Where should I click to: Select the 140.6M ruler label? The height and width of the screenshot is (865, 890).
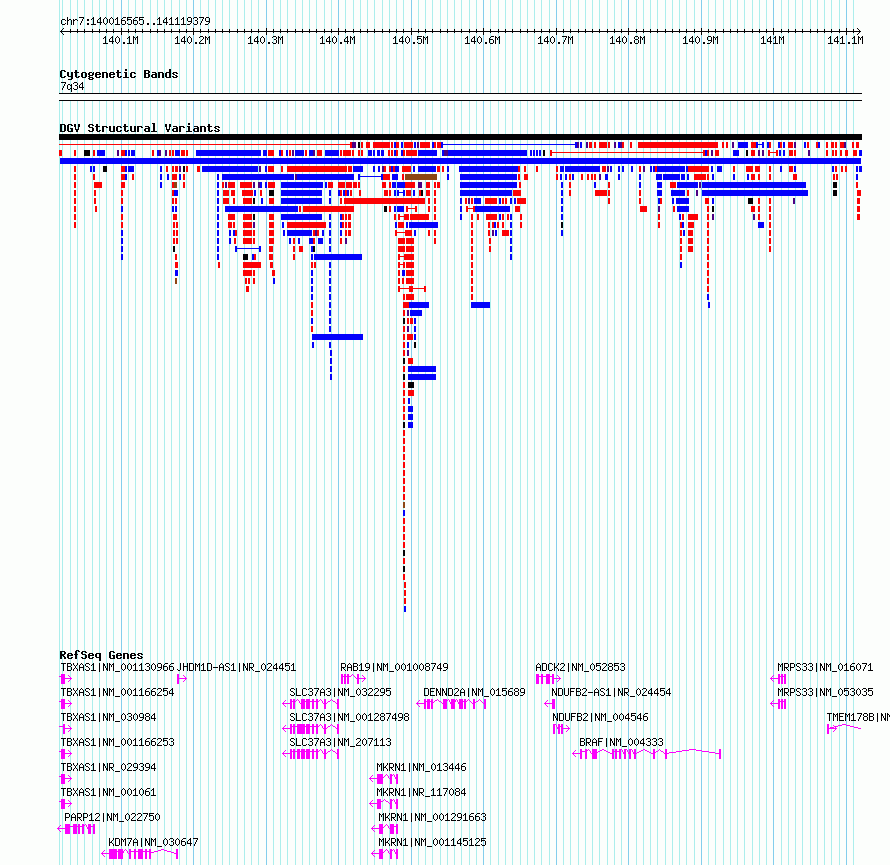pos(482,40)
